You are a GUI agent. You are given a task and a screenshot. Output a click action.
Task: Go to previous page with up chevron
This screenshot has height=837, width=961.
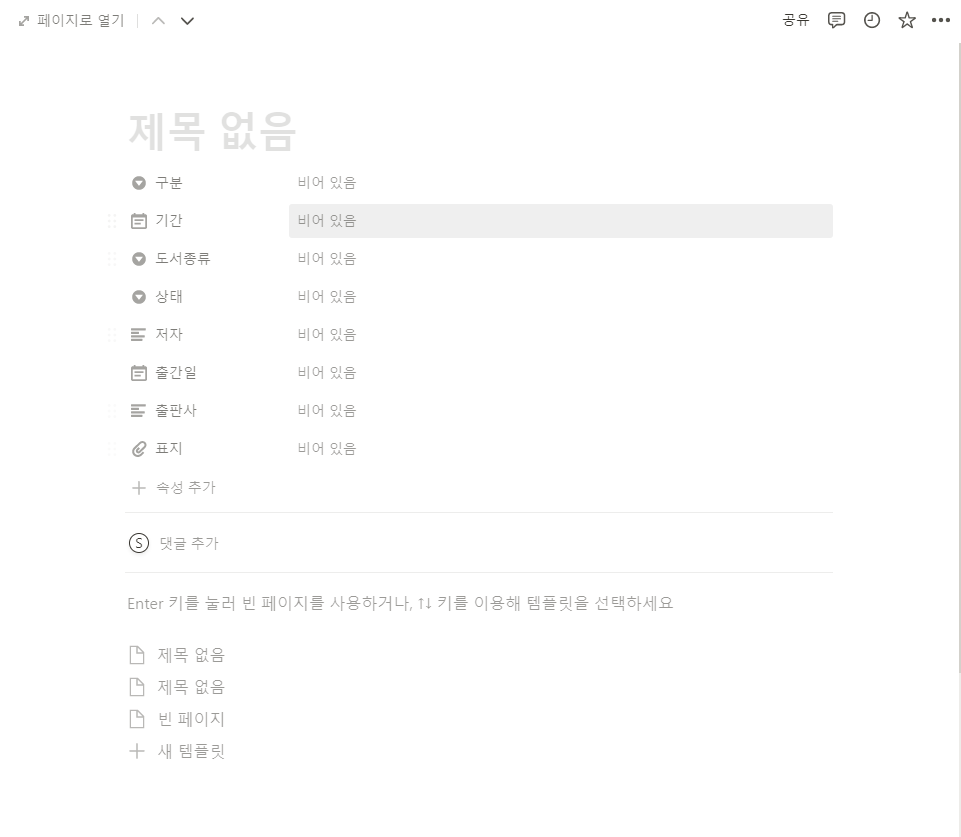158,21
